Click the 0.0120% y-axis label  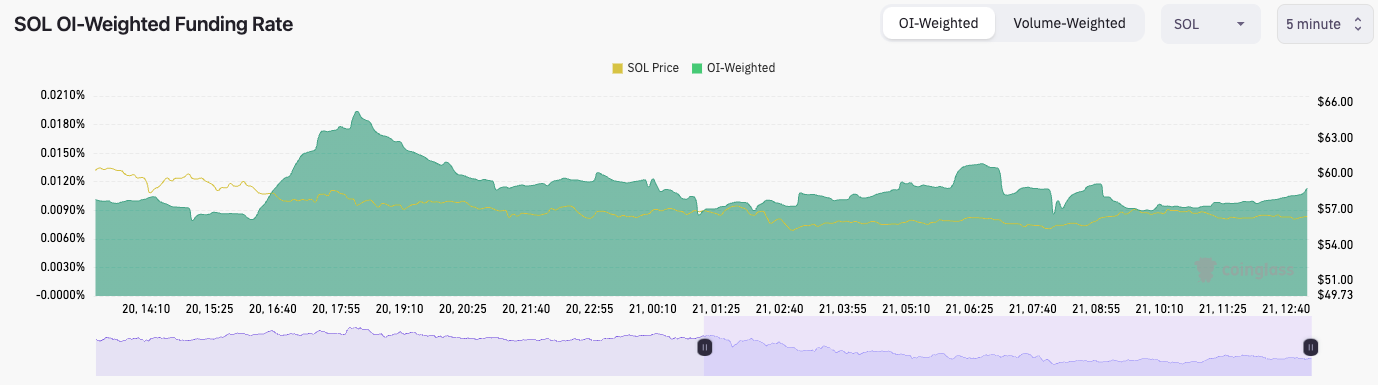click(63, 181)
